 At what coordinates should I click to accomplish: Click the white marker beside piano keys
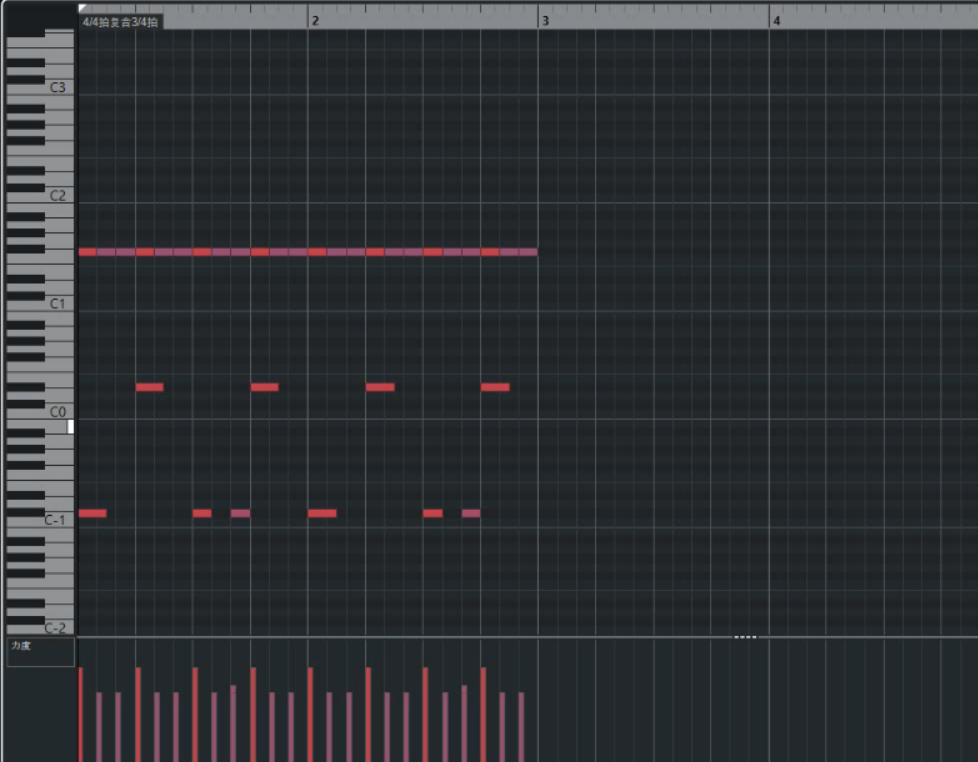pyautogui.click(x=70, y=427)
